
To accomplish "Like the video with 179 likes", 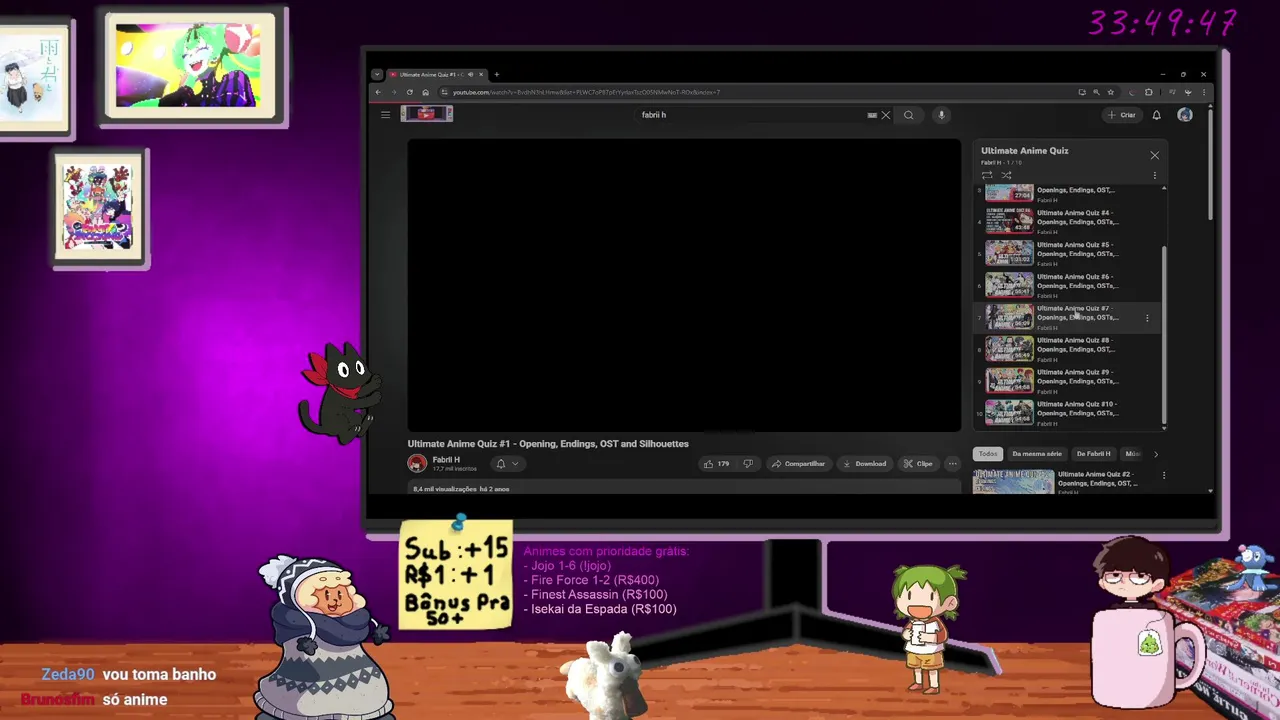I will (716, 464).
